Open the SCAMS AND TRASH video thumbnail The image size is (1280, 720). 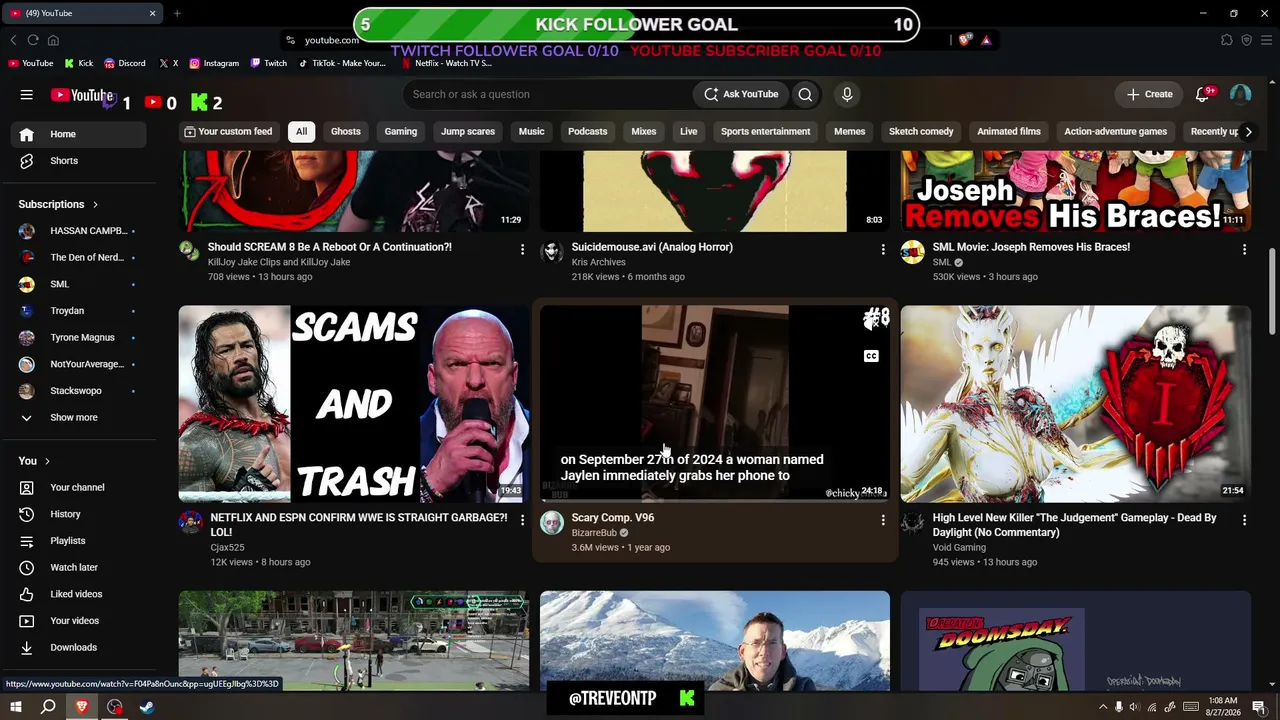point(354,404)
